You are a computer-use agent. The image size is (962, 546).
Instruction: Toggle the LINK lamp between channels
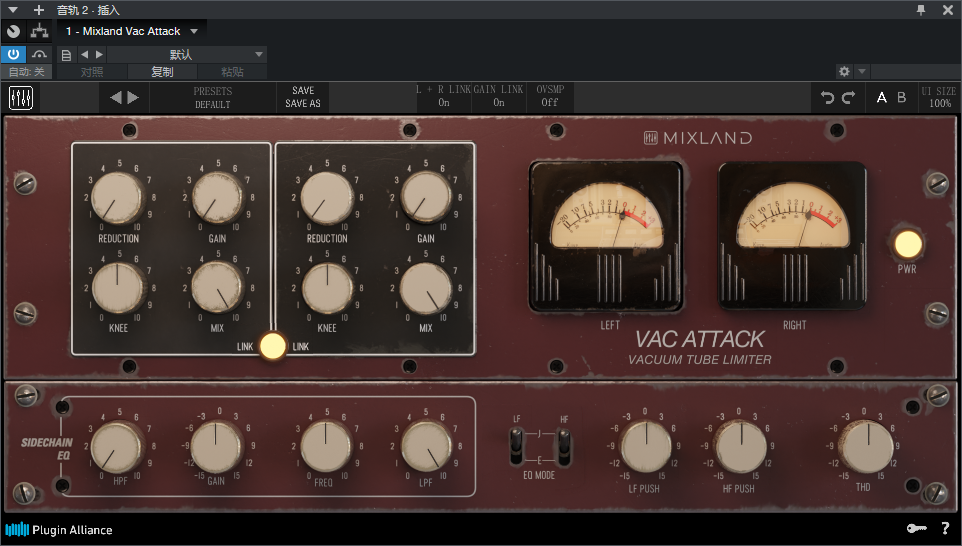[x=272, y=346]
